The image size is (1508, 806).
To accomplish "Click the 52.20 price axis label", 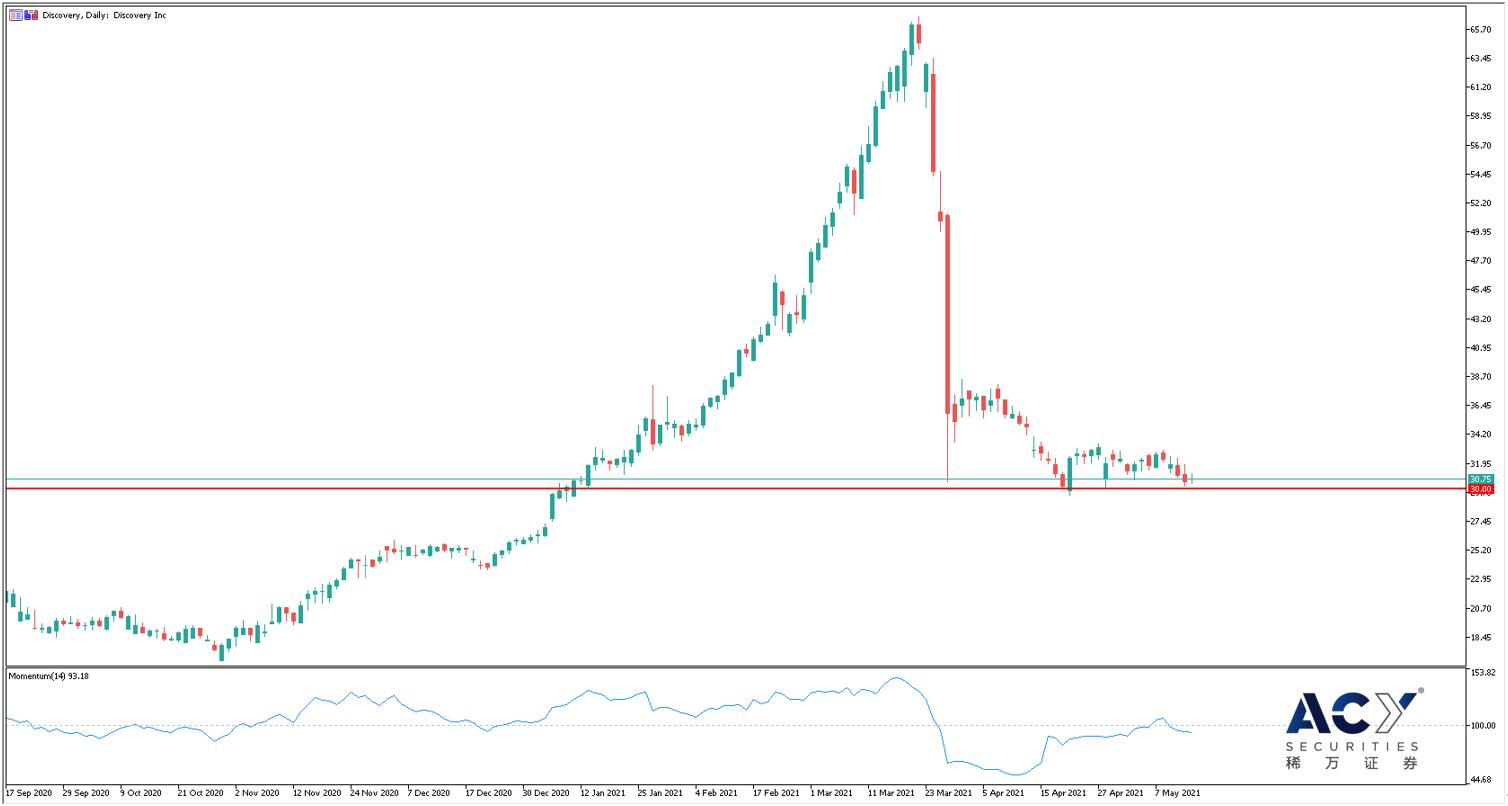I will pyautogui.click(x=1482, y=203).
